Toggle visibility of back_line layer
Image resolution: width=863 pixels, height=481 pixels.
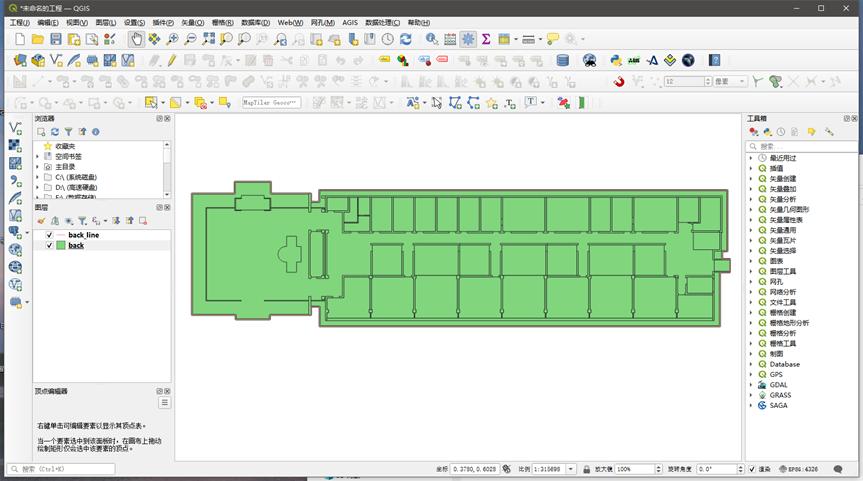[49, 235]
